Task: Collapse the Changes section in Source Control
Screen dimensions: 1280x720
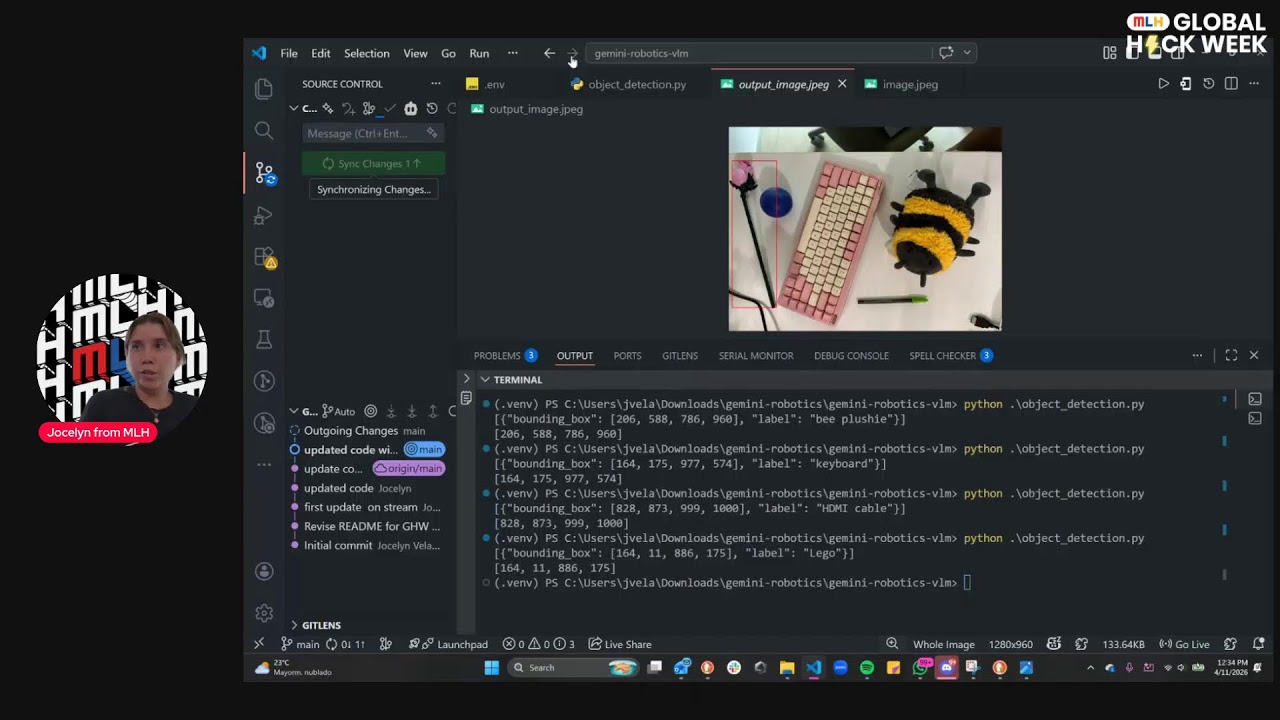Action: pos(294,108)
